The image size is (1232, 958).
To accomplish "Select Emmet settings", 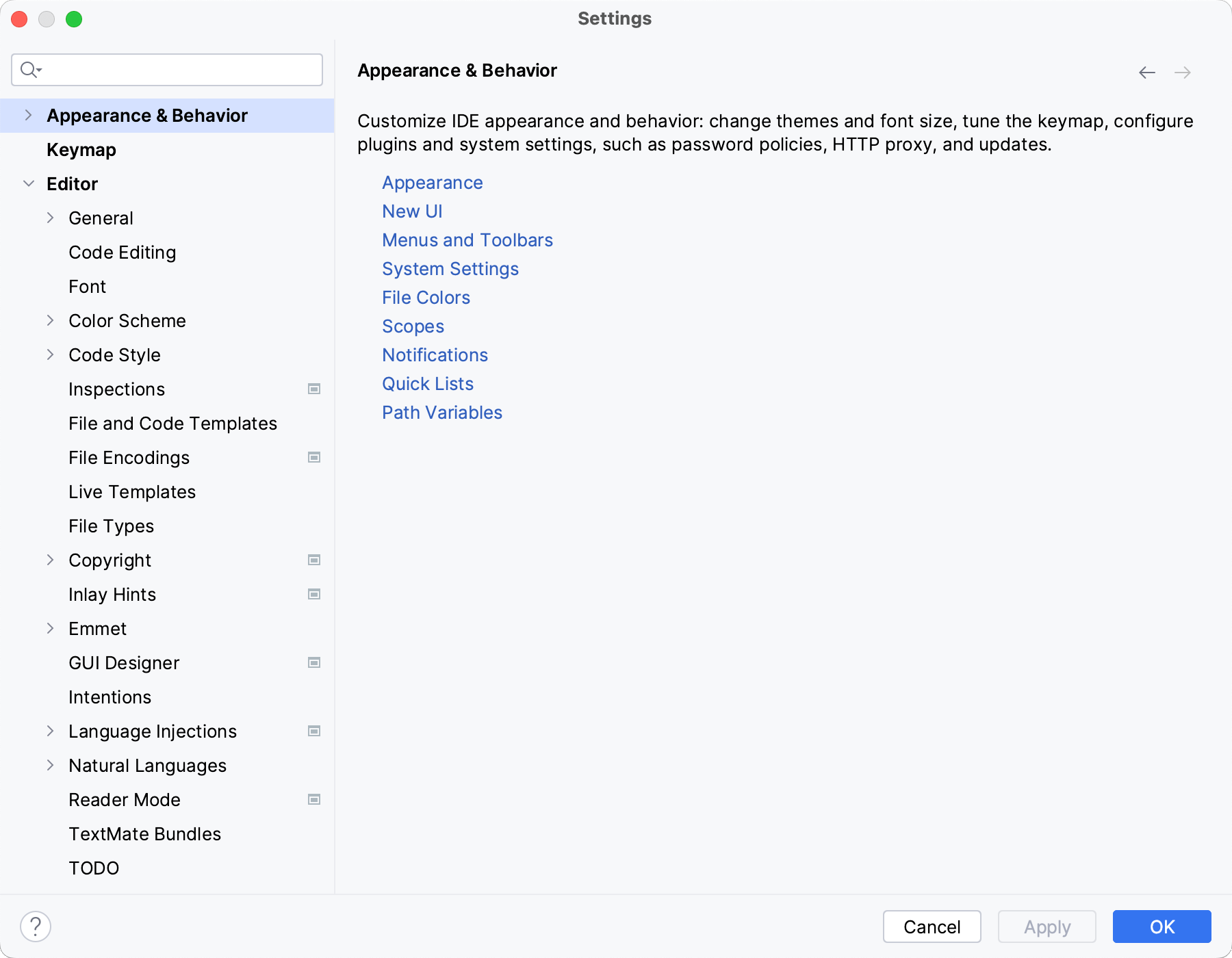I will 167,629.
